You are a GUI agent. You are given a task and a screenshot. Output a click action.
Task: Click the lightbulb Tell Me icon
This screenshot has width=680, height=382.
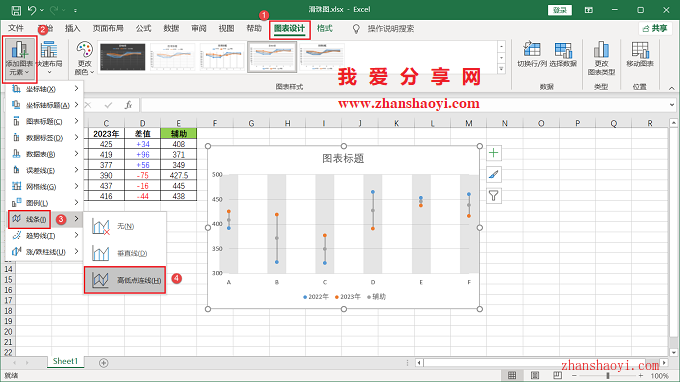point(356,29)
